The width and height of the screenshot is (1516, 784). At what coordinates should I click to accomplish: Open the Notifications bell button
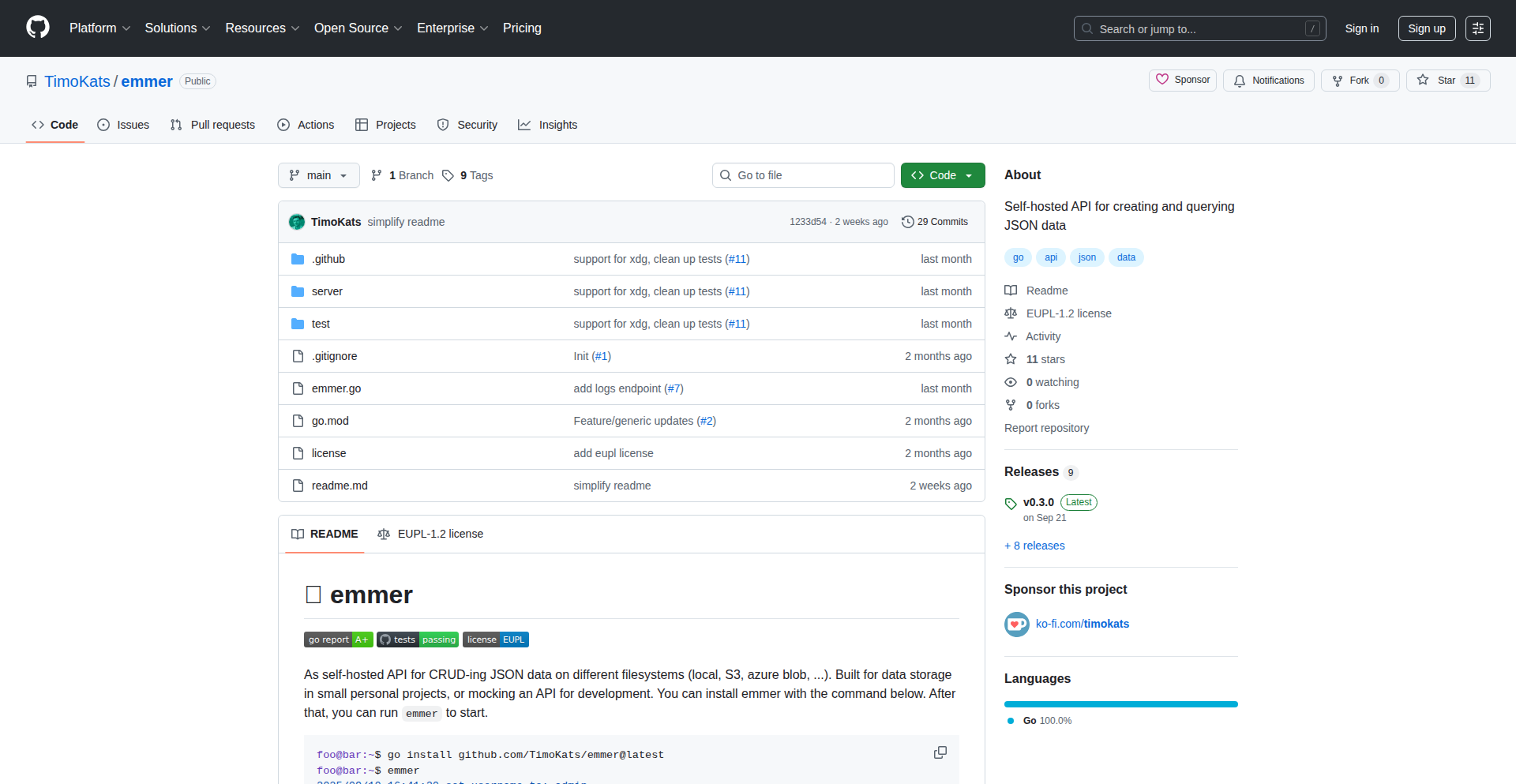pos(1268,81)
